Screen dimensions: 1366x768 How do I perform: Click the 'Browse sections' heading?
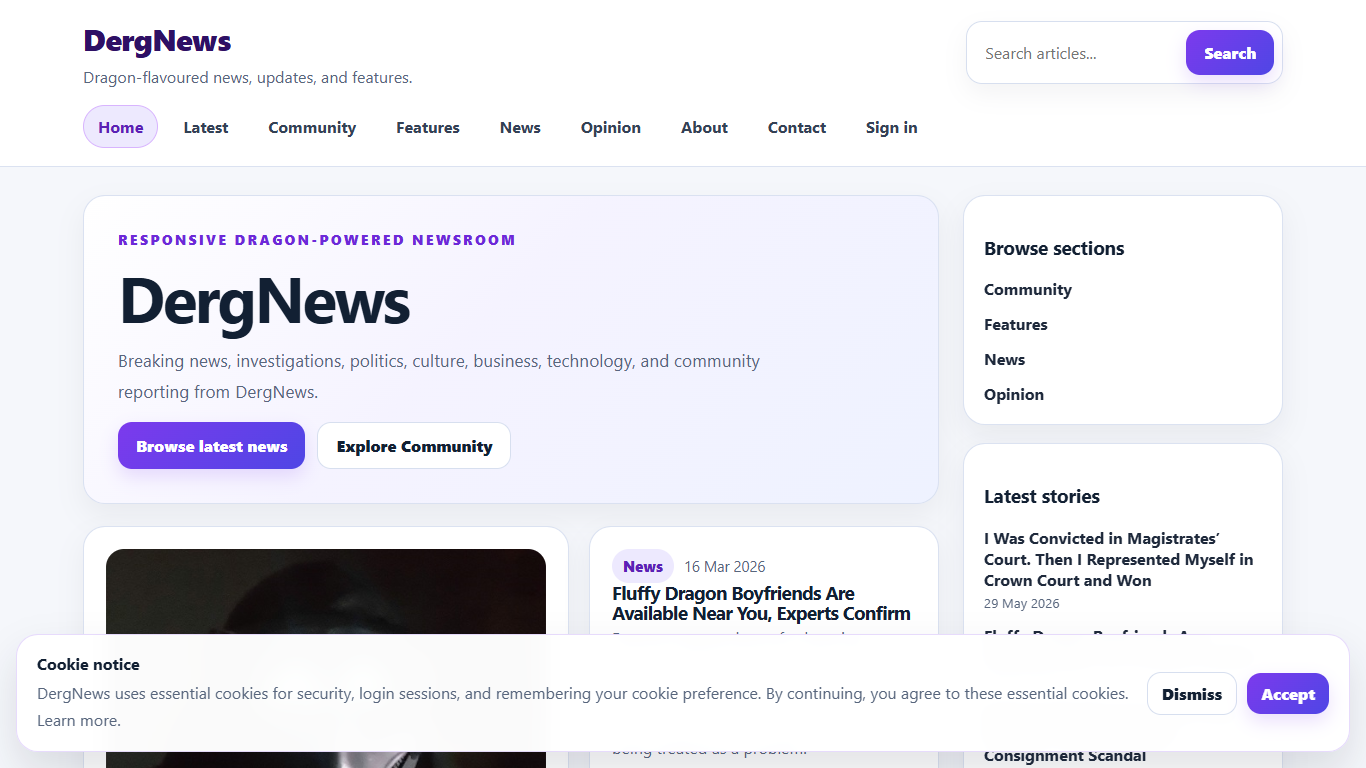[1054, 248]
